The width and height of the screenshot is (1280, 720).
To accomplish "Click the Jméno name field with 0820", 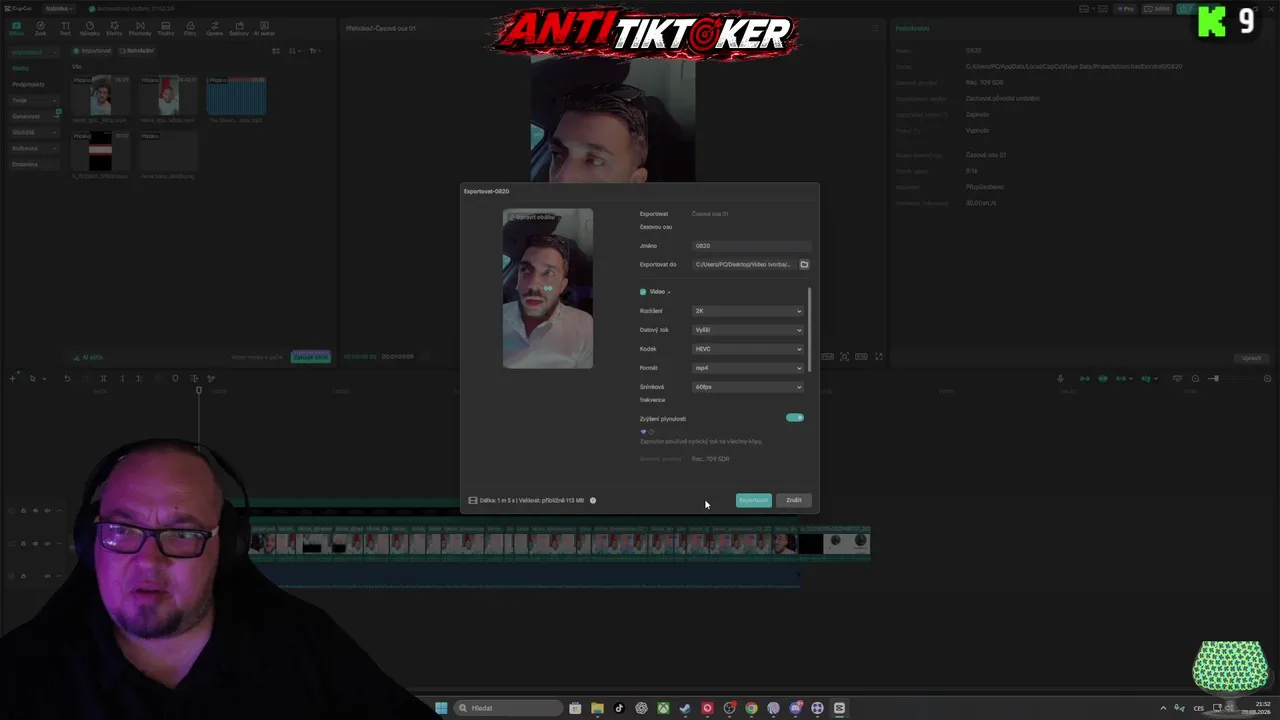I will pyautogui.click(x=751, y=245).
